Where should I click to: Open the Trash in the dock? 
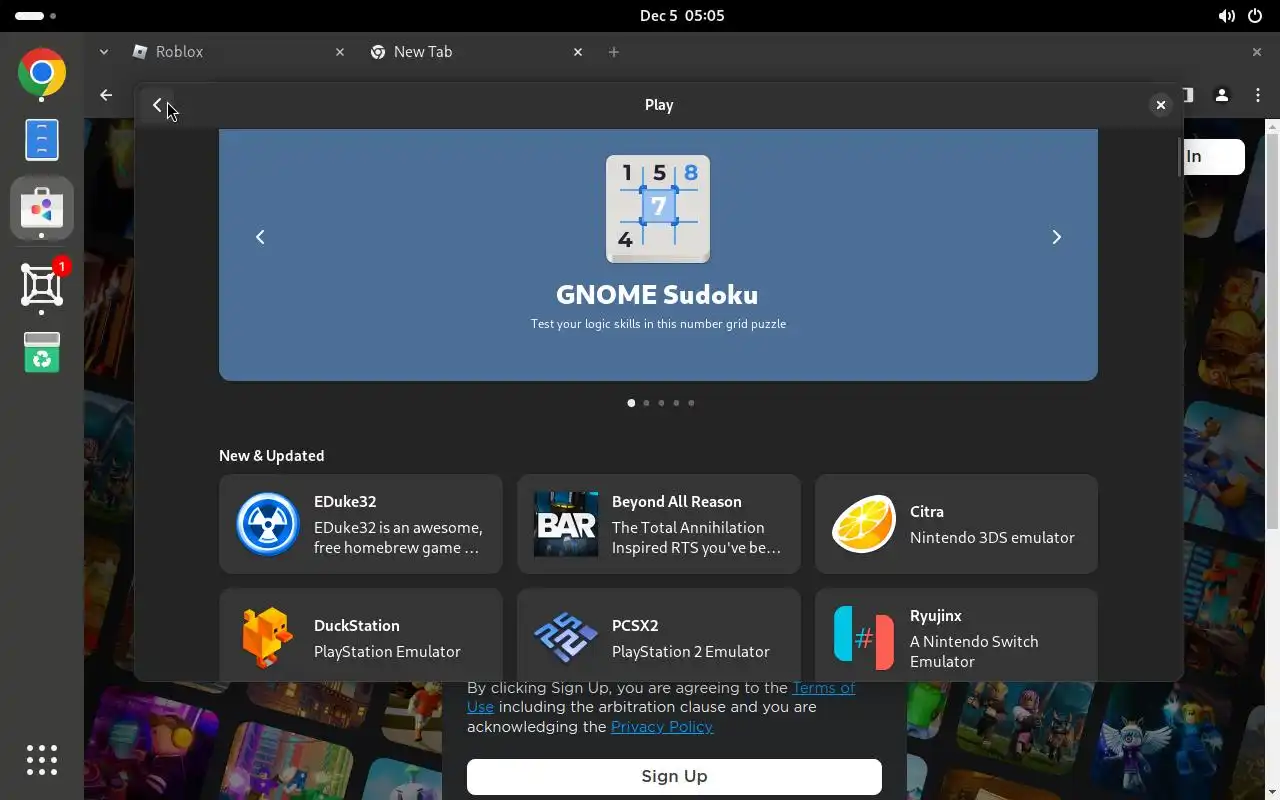[x=42, y=352]
